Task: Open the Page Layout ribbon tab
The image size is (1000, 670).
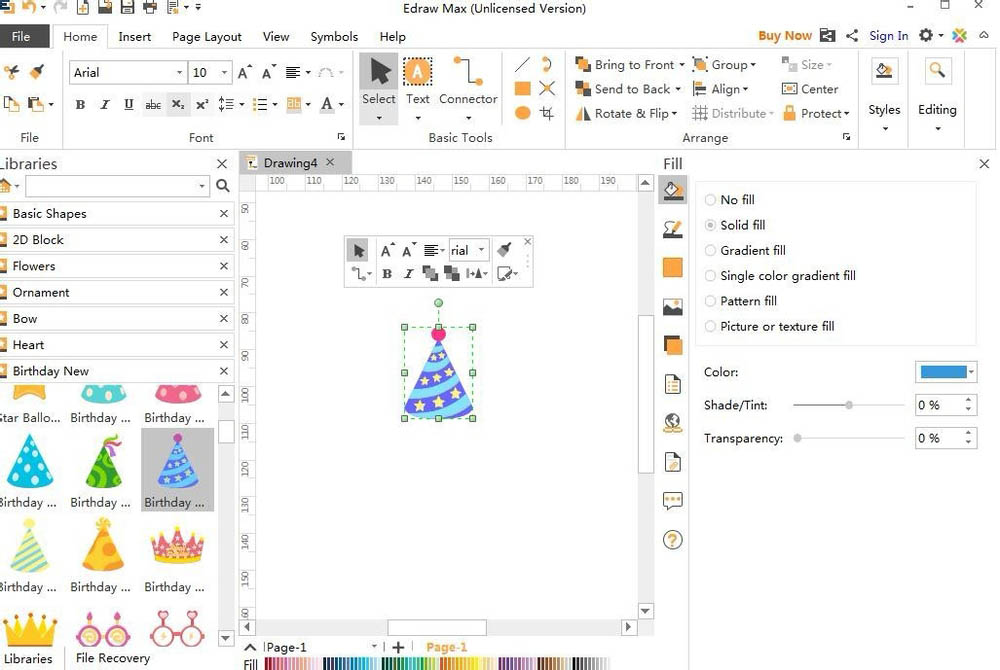Action: [x=206, y=37]
